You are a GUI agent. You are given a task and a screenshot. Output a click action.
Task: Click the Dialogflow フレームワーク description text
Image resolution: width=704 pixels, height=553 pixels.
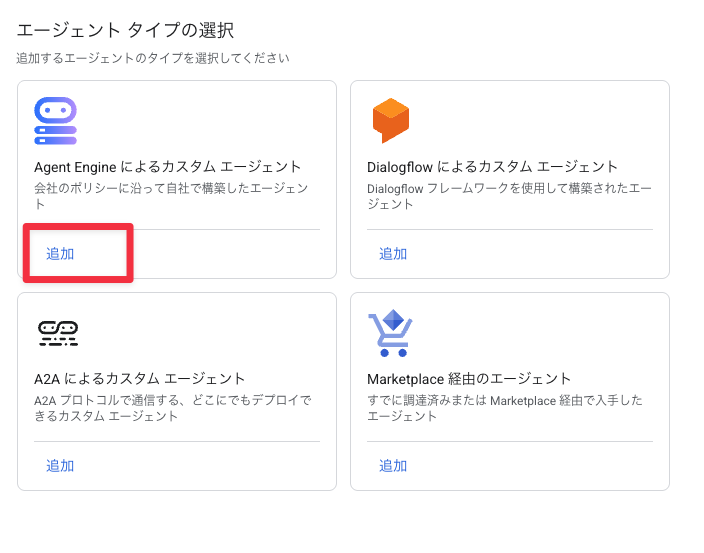coord(509,196)
